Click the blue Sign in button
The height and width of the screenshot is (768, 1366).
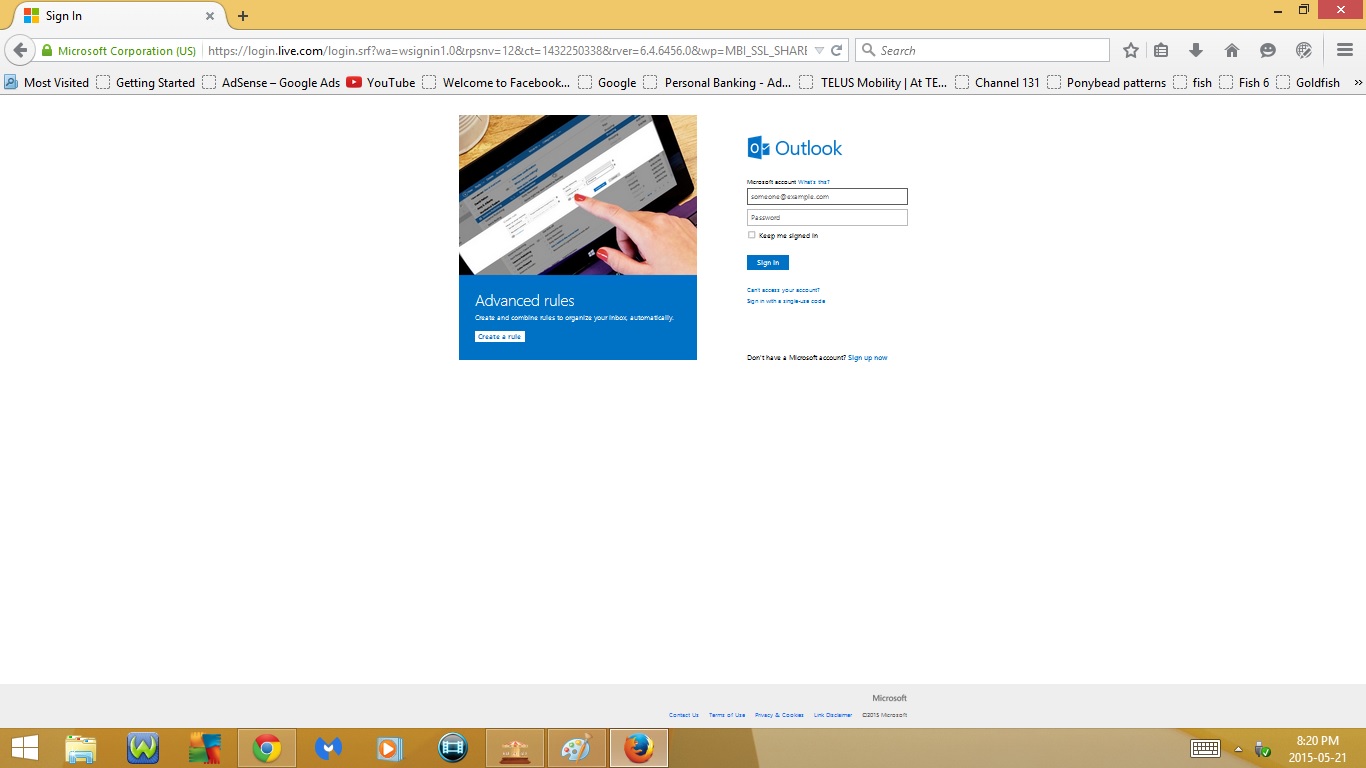[x=768, y=263]
